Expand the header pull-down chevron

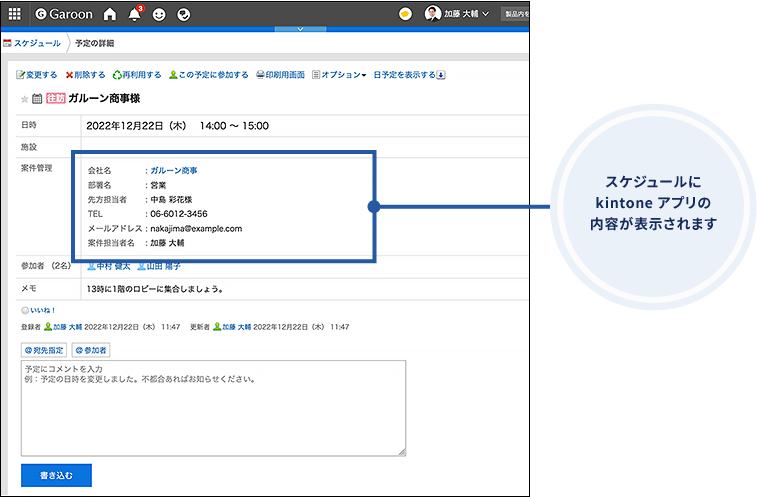coord(300,29)
